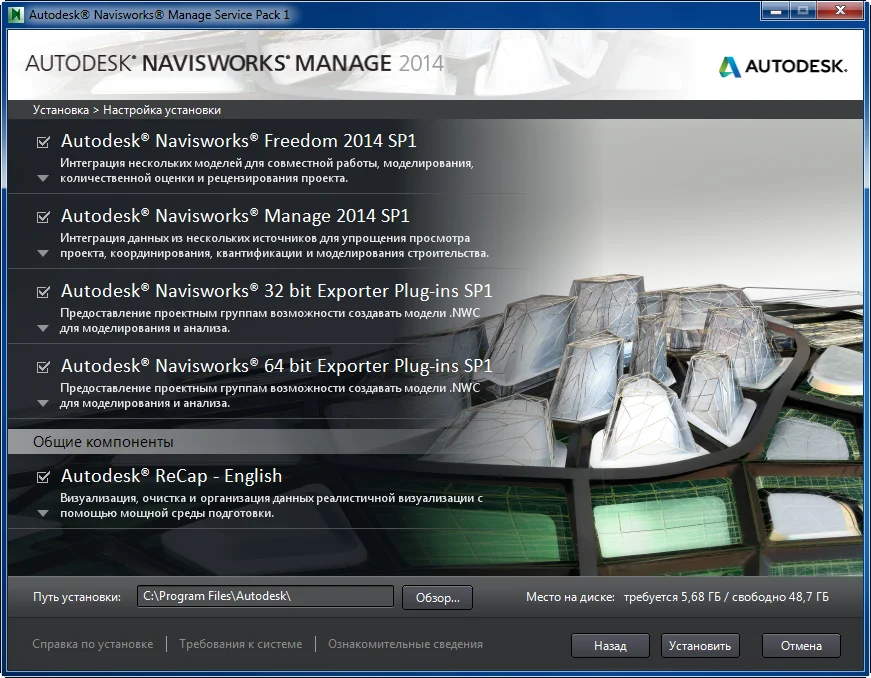Click the Navisworks icon in title bar

(15, 15)
